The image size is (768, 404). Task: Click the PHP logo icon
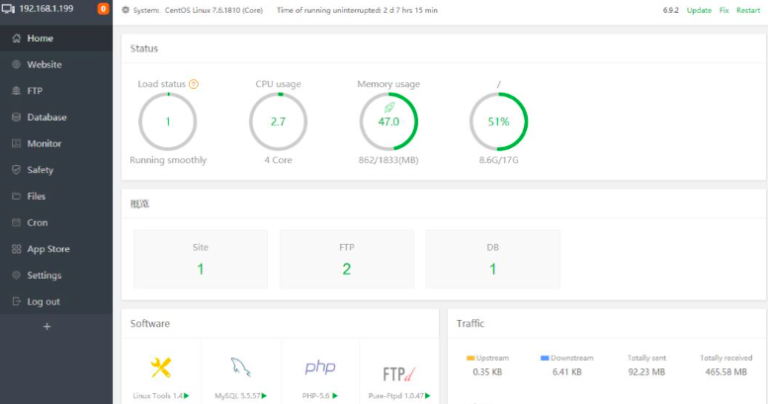320,367
